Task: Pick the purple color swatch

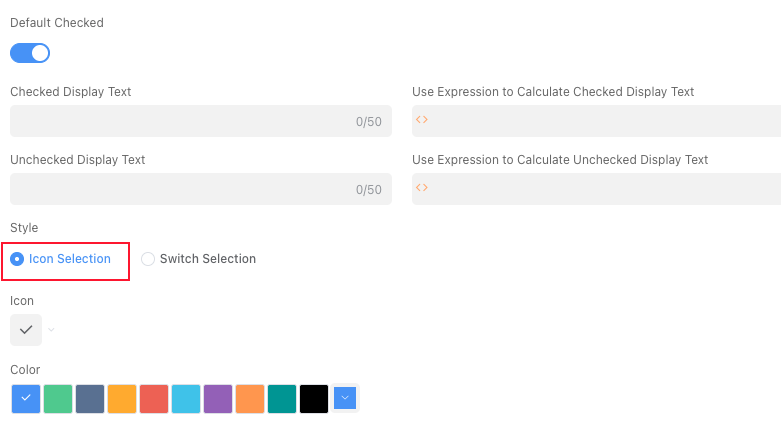Action: pyautogui.click(x=218, y=398)
